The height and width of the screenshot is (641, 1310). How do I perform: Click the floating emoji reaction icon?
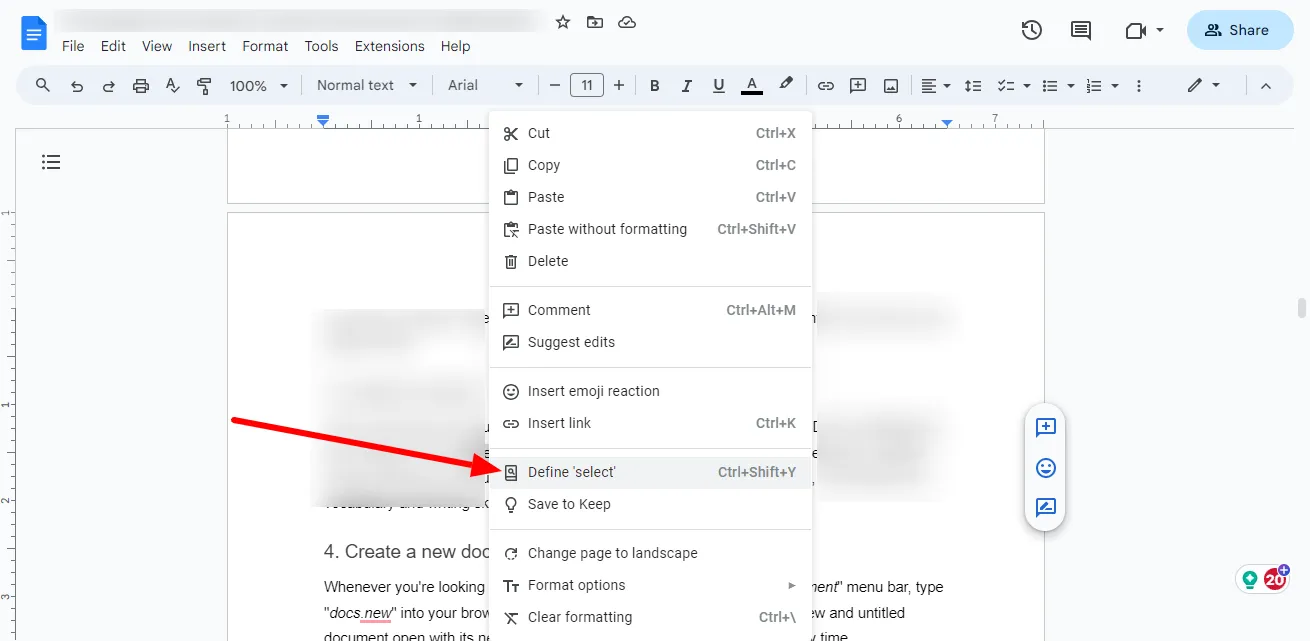tap(1044, 467)
